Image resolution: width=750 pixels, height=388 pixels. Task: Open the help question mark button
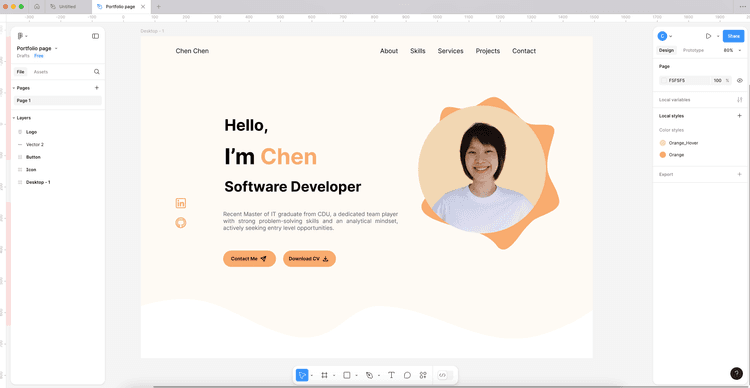[x=736, y=374]
